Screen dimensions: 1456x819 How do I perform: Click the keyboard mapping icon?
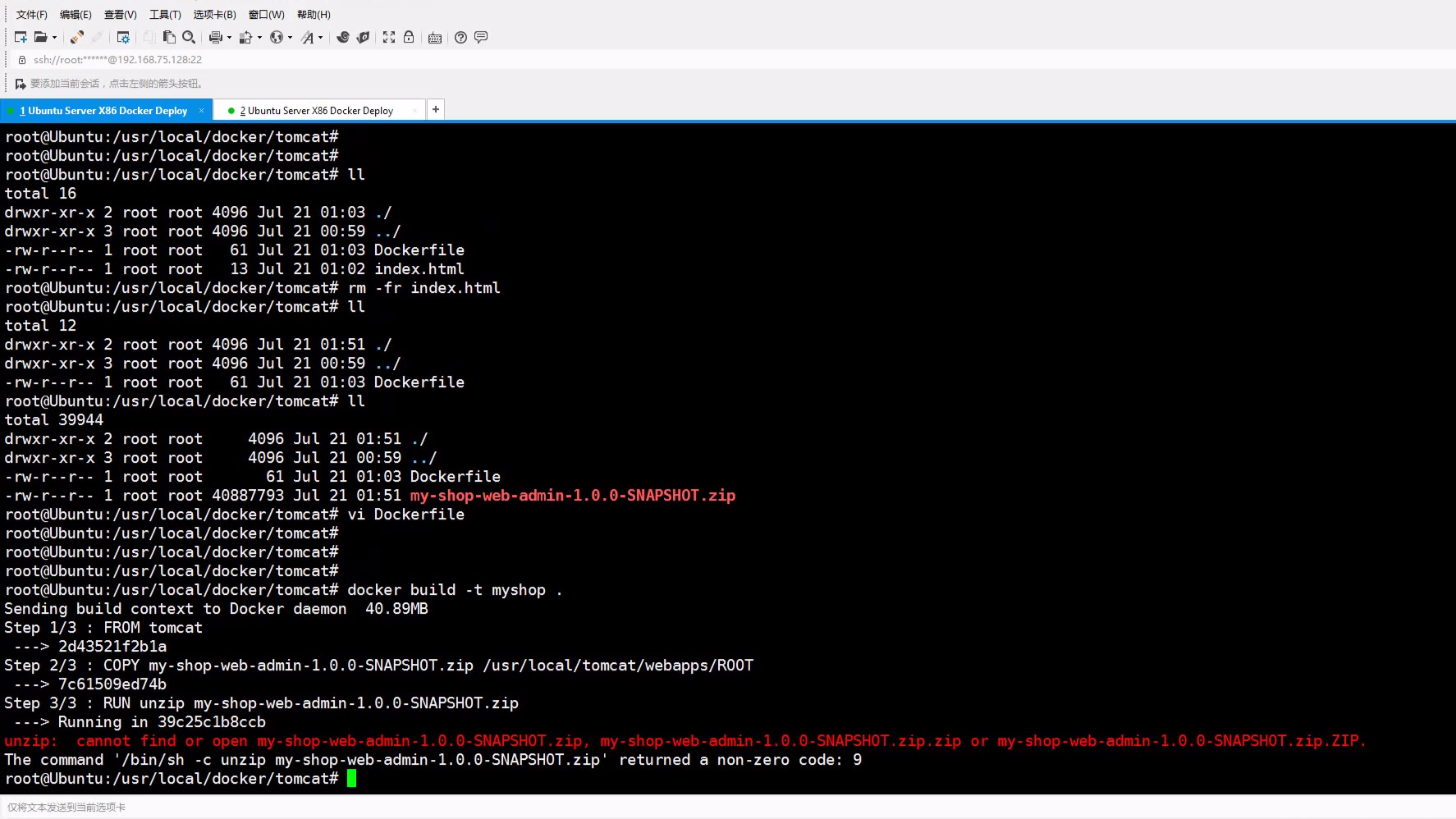coord(435,38)
